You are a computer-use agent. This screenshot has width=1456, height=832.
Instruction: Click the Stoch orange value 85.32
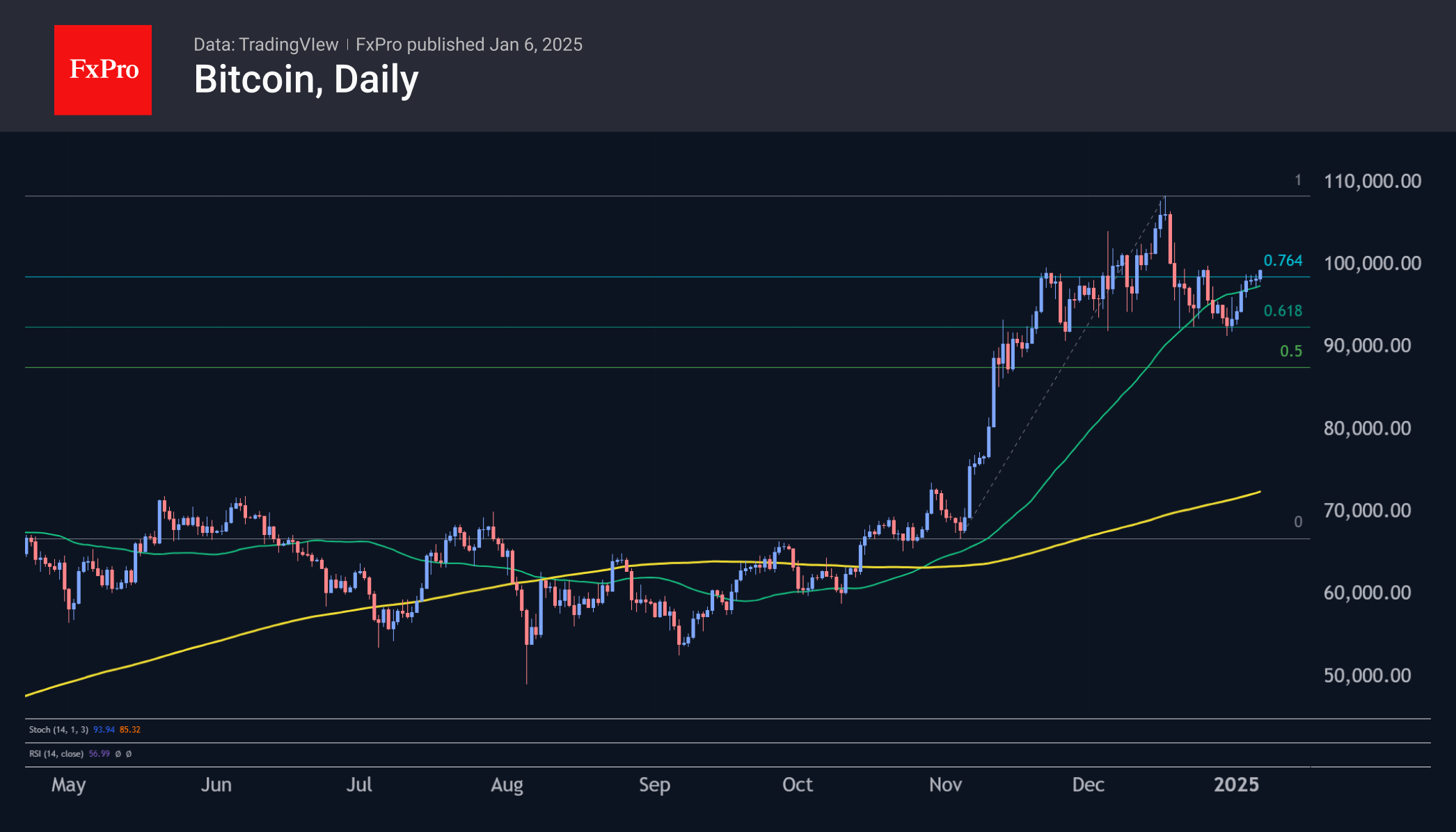tap(130, 730)
